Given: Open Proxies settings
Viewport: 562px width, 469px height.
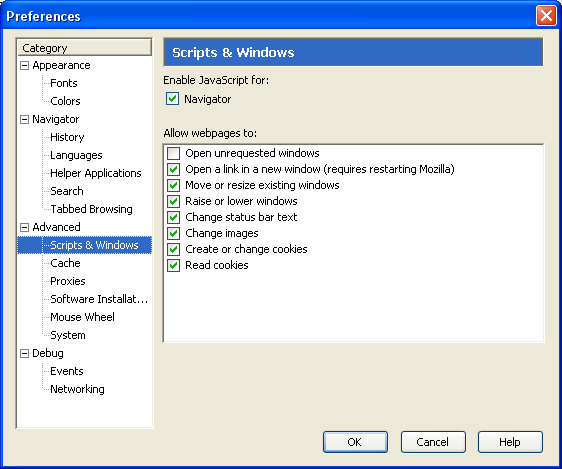Looking at the screenshot, I should [68, 281].
